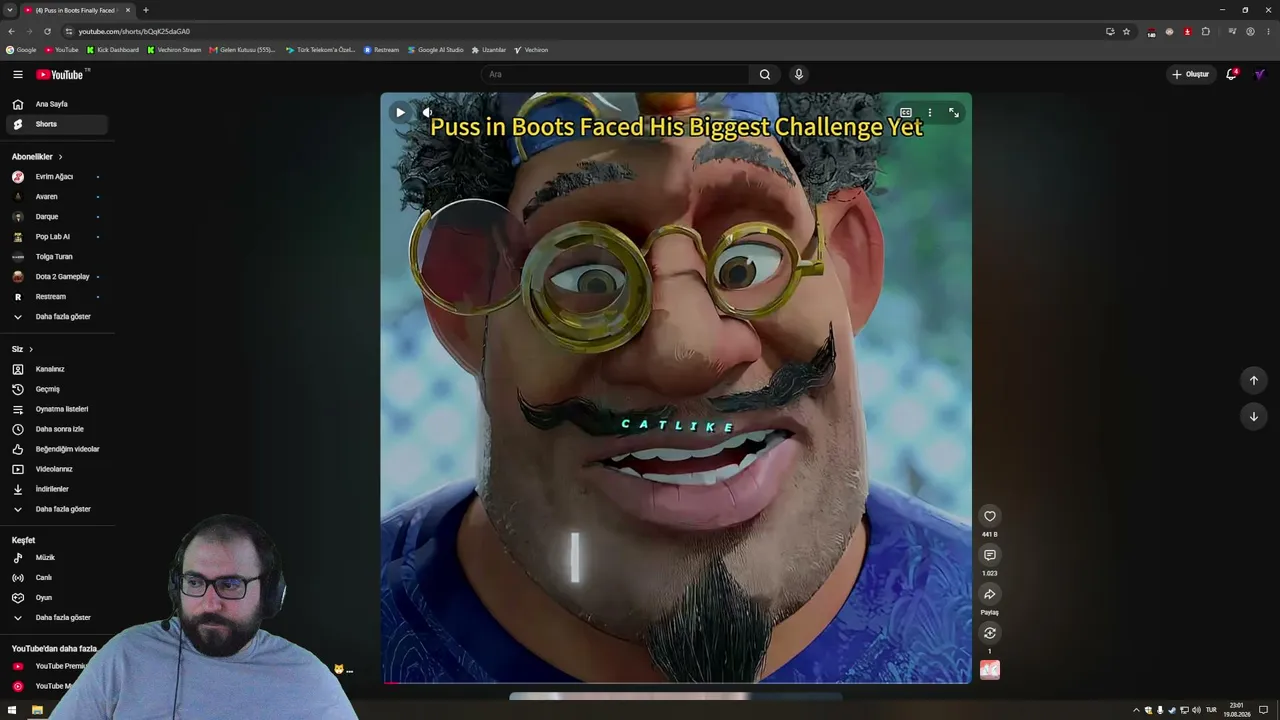Open the YouTube account avatar menu
This screenshot has height=720, width=1280.
click(x=1260, y=74)
